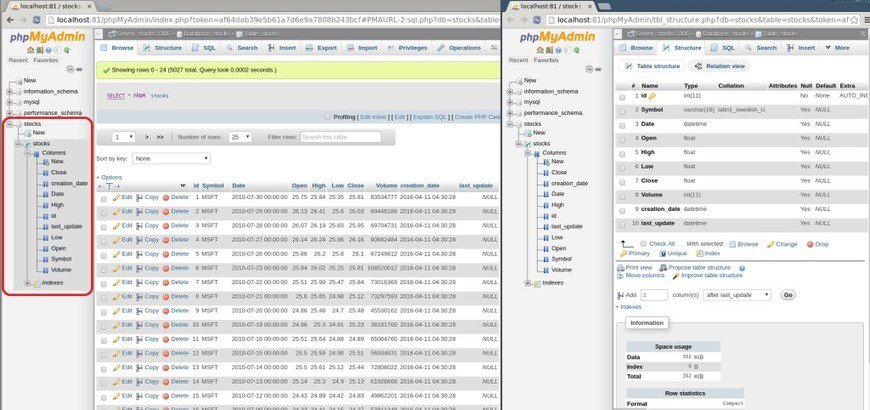Click the Explain SQL link
Viewport: 870px width, 410px height.
(x=430, y=118)
